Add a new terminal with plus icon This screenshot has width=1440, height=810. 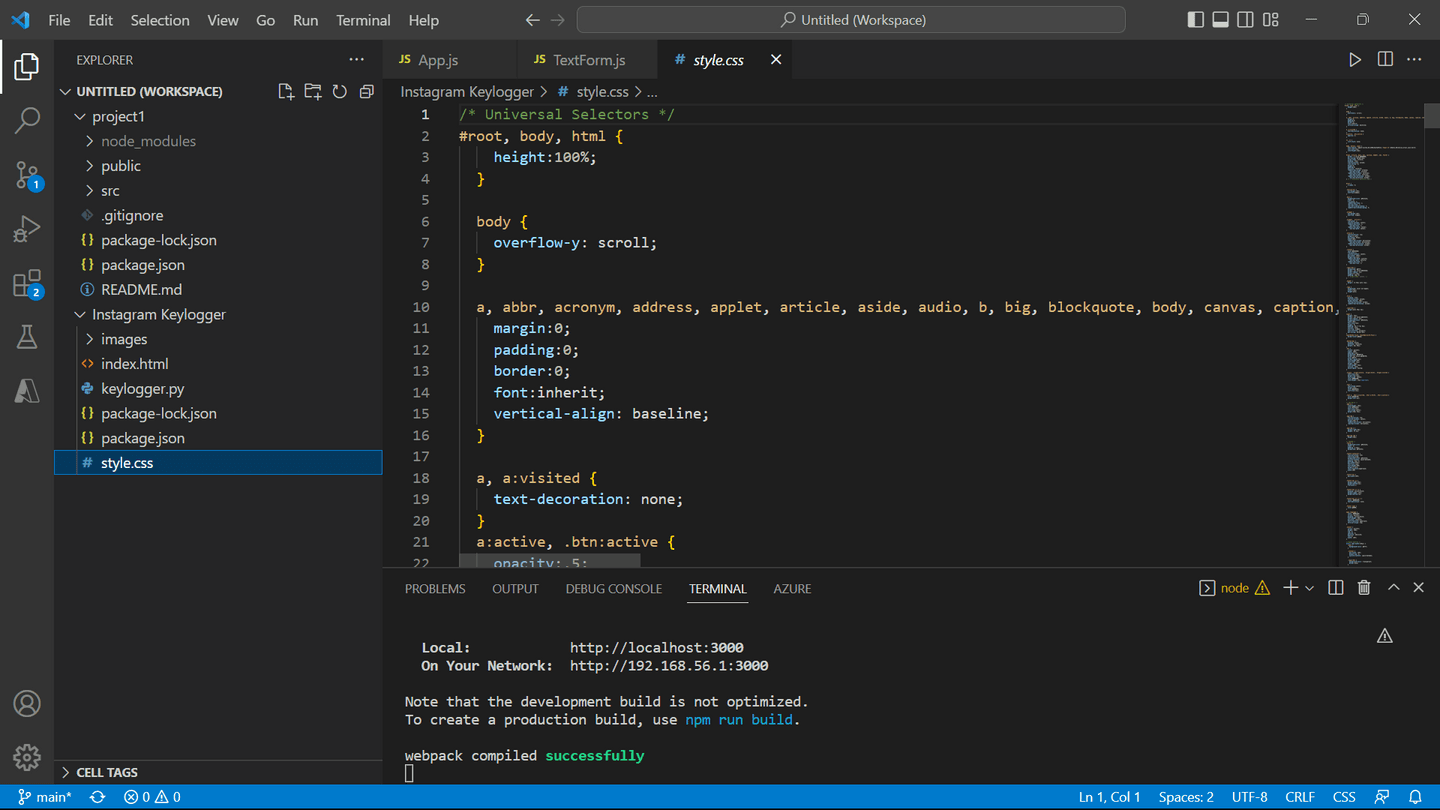1290,588
